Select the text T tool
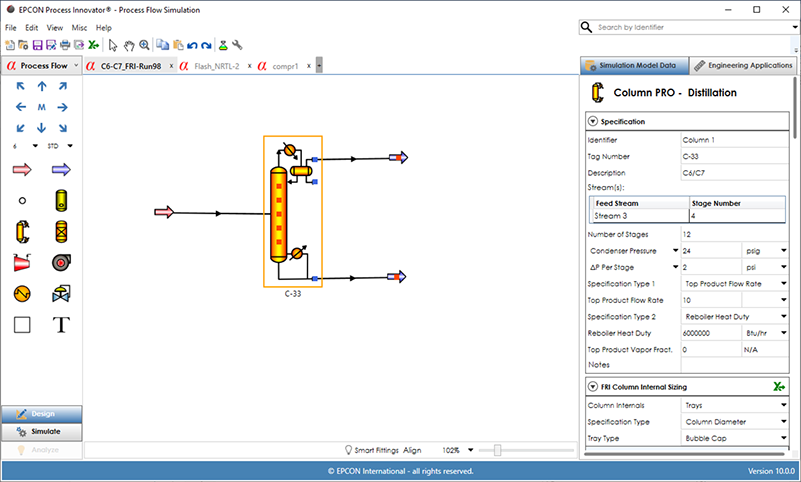 pyautogui.click(x=61, y=325)
